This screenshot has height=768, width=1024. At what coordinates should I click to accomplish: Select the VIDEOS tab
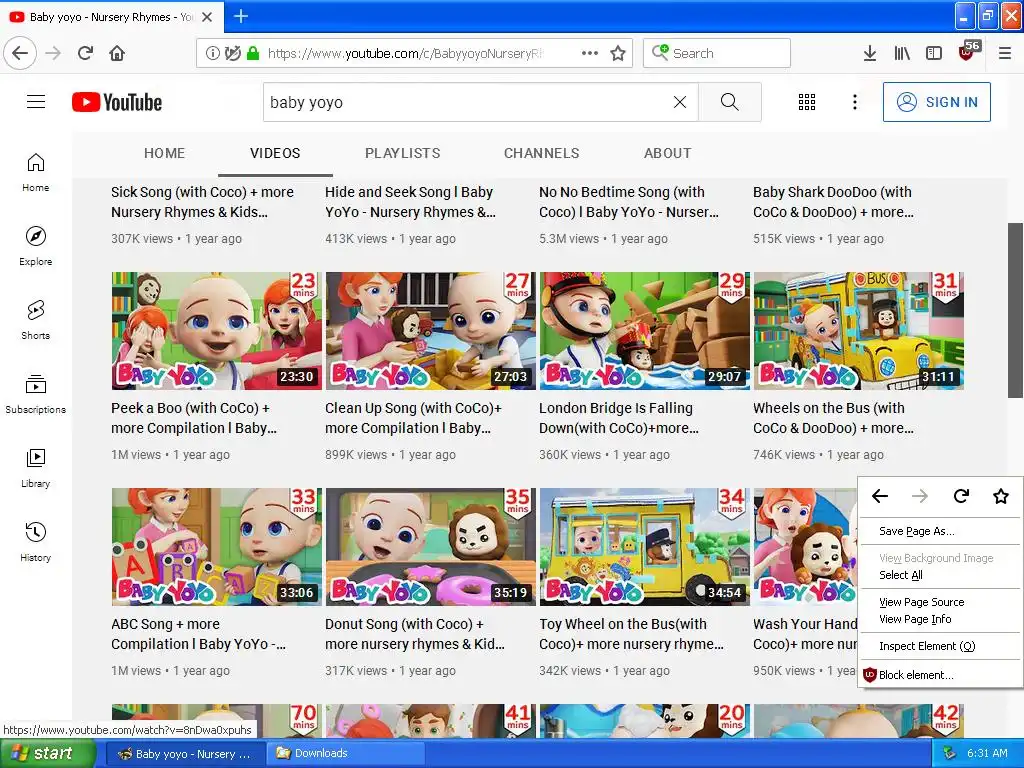pos(275,153)
